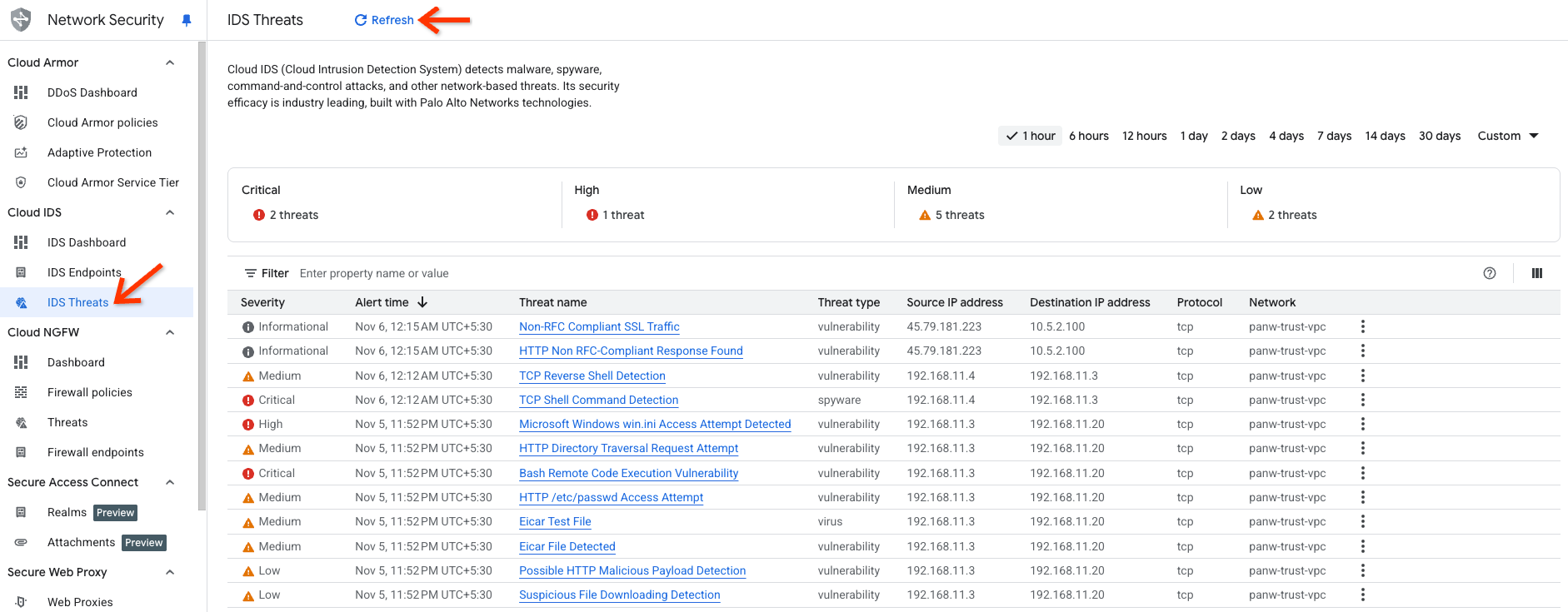Click the IDS Threats sidebar icon

(x=21, y=302)
